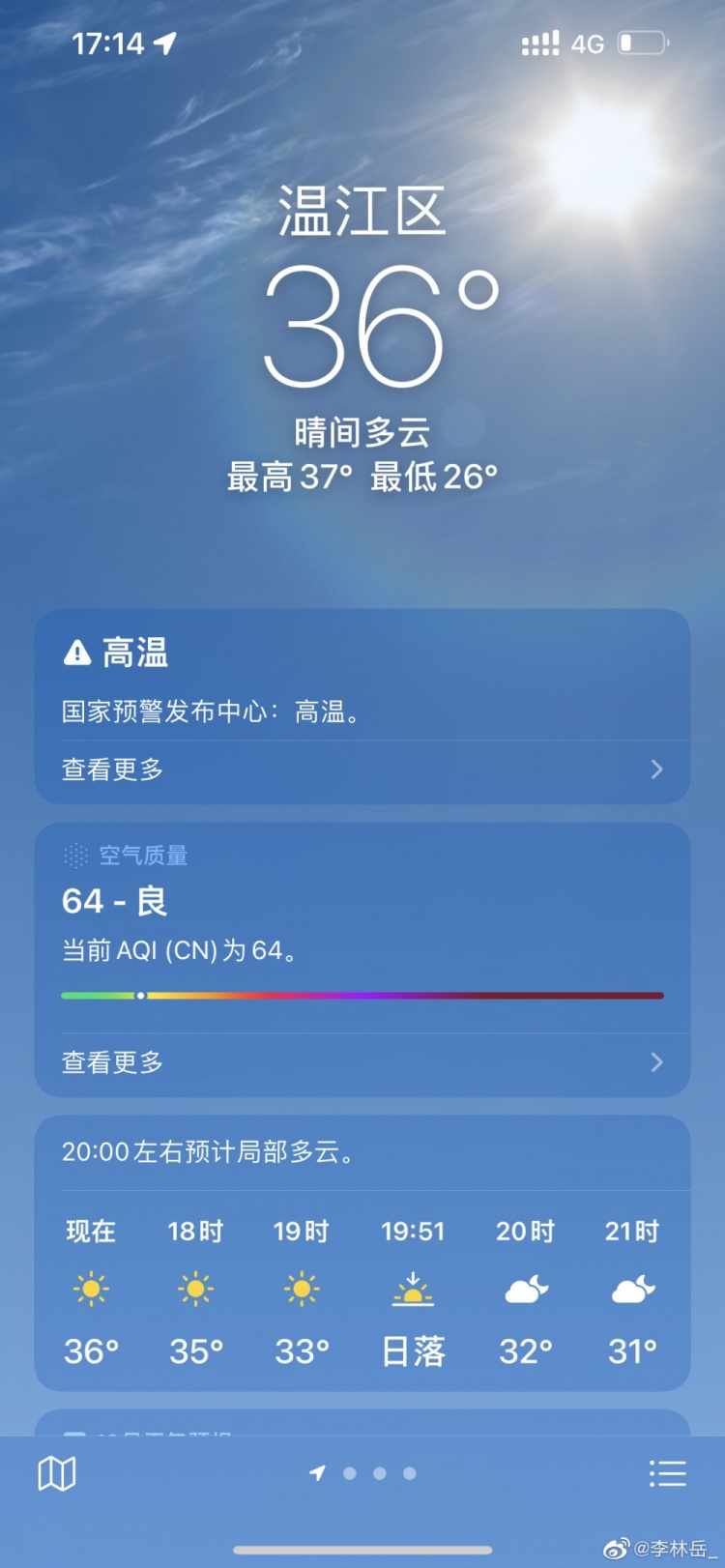
Task: Switch to the last city page dot
Action: [410, 1473]
